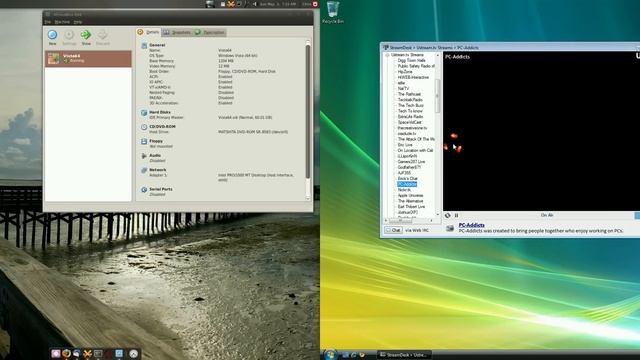Click the Hard Disks section icon
640x360 pixels.
pyautogui.click(x=144, y=113)
